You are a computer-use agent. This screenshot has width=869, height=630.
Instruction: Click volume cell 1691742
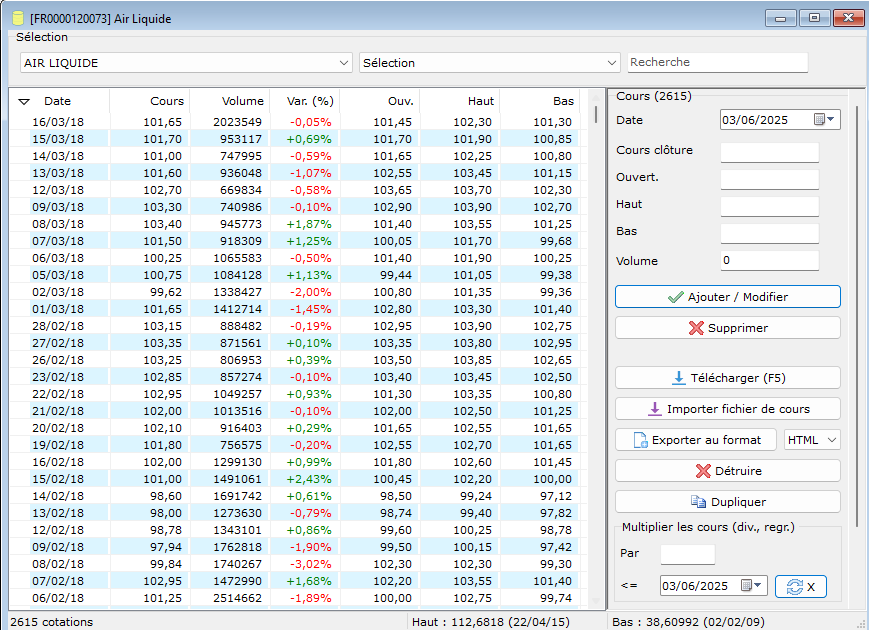[x=237, y=496]
